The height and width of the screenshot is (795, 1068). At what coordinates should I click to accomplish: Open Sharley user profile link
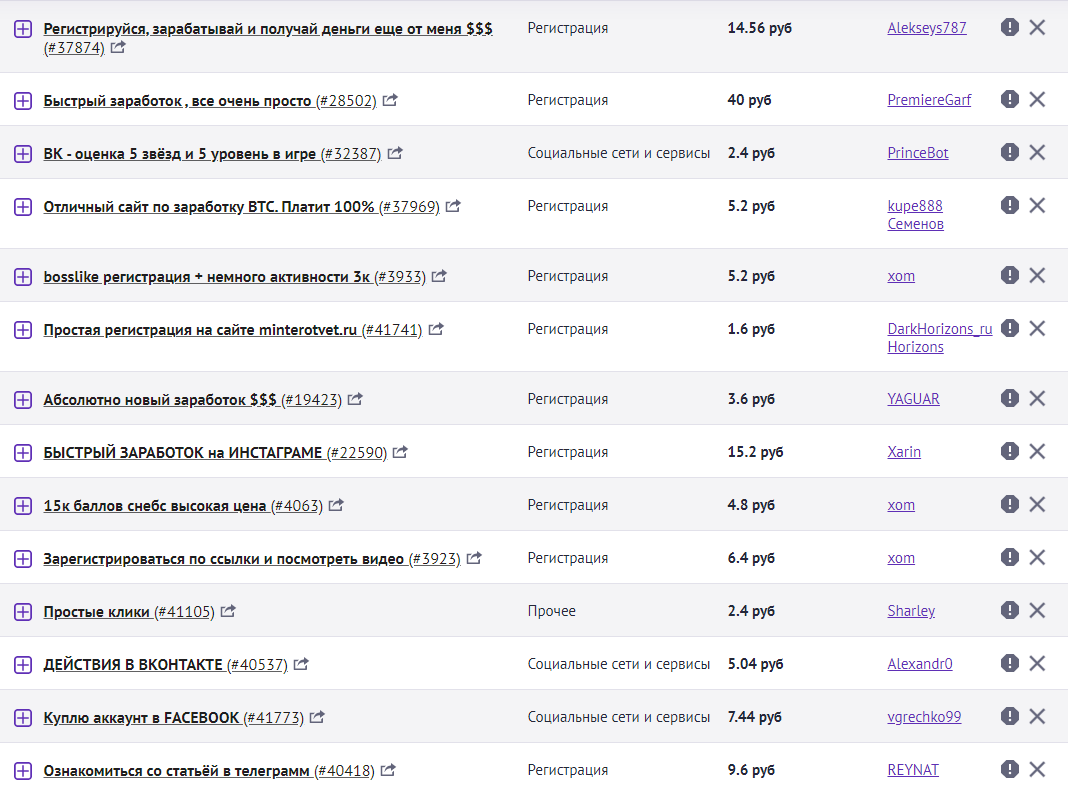click(911, 611)
